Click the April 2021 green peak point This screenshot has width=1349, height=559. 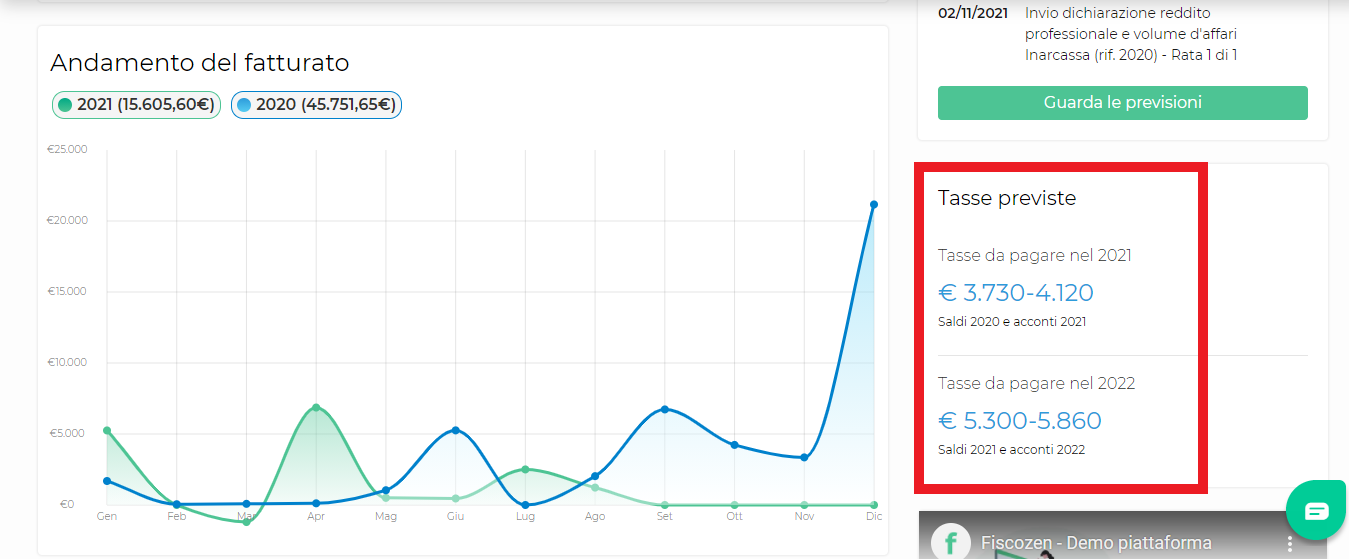click(x=316, y=407)
